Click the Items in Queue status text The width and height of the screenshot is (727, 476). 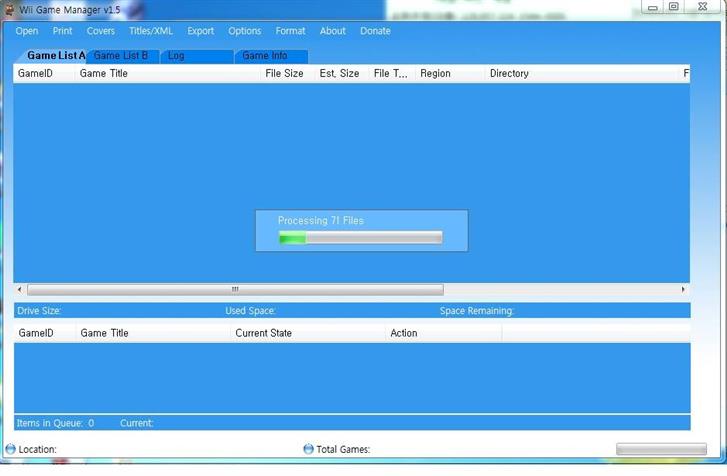55,423
